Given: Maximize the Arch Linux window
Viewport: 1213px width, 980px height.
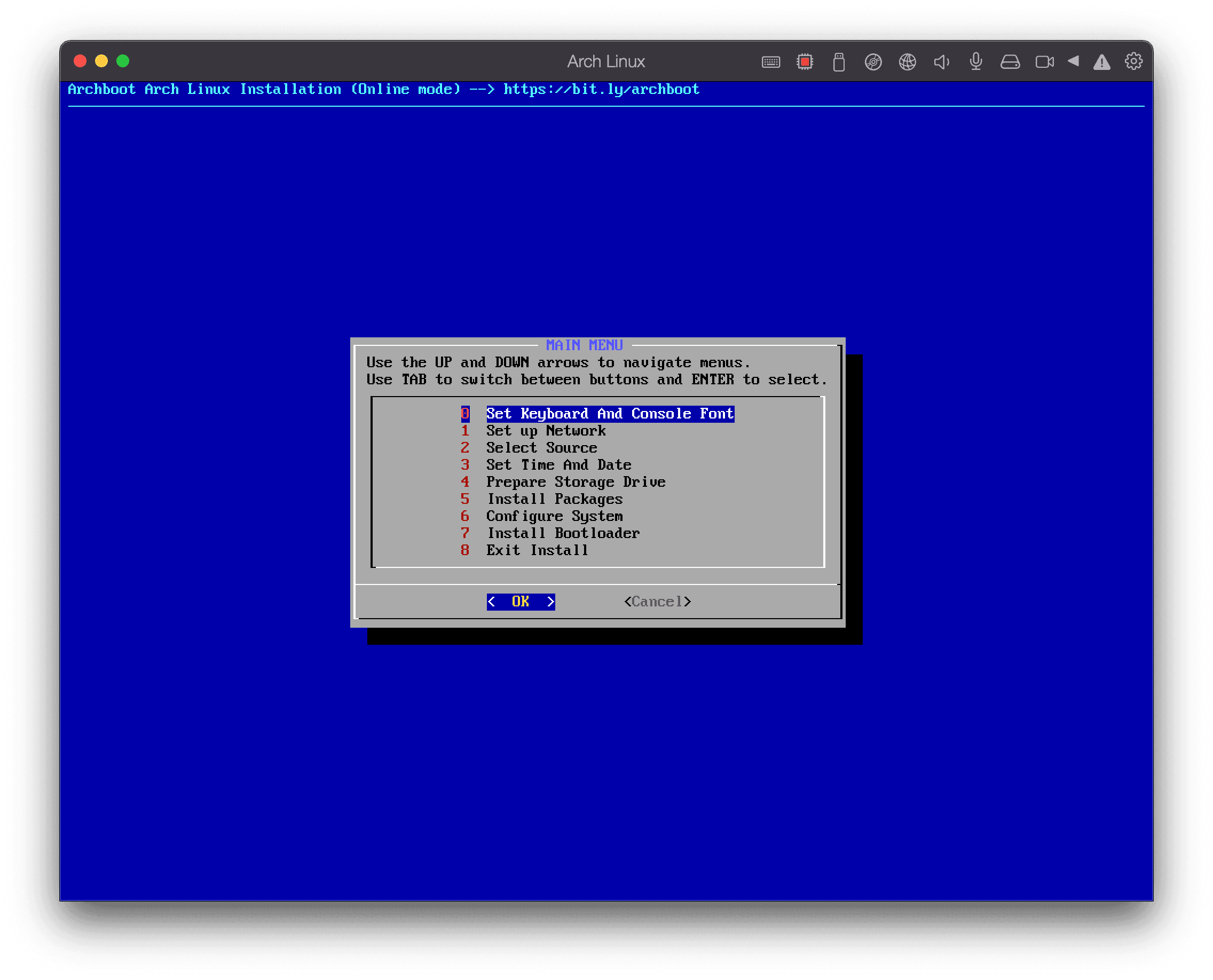Looking at the screenshot, I should (123, 61).
